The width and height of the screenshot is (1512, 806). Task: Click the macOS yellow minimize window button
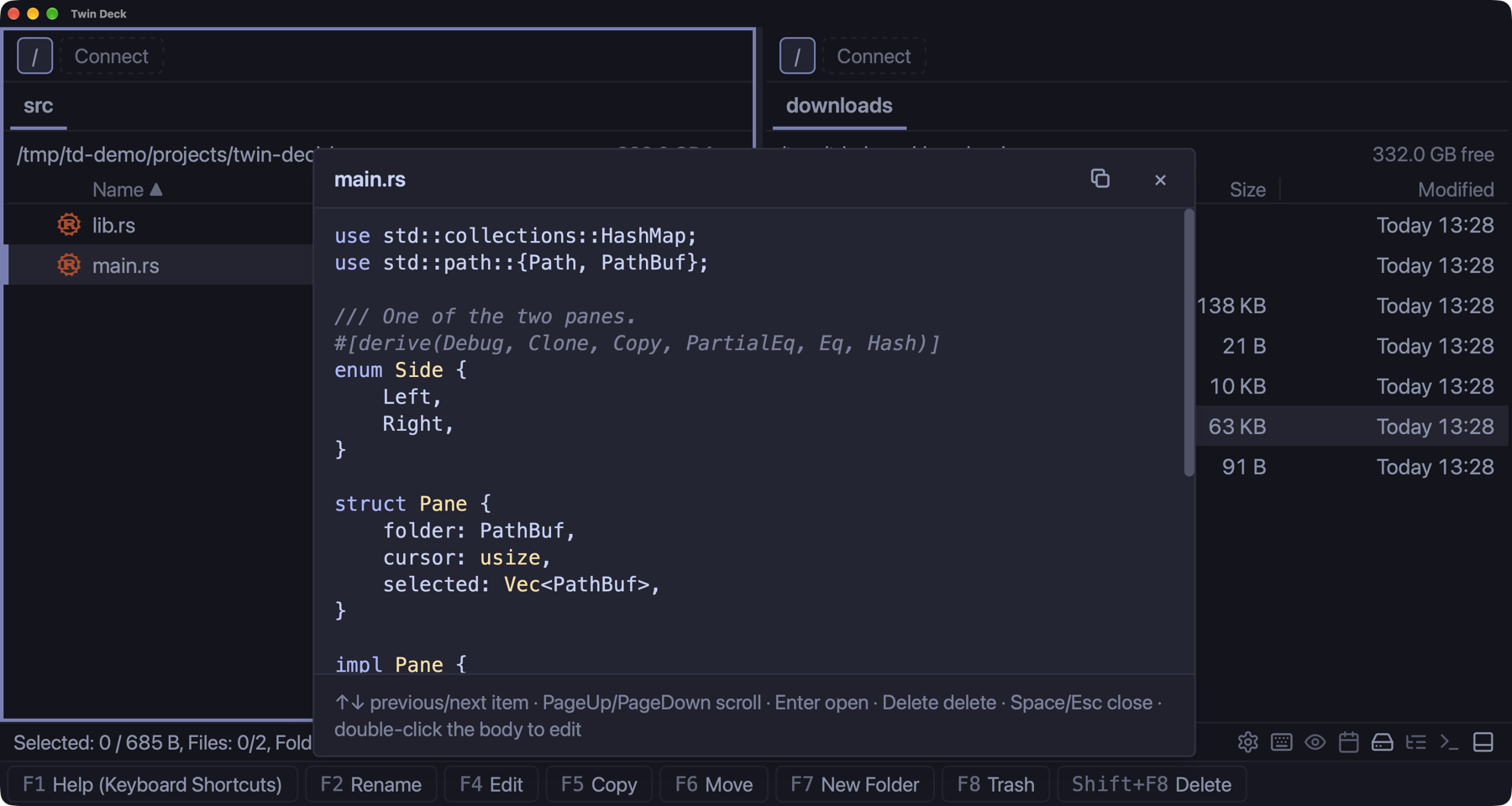[33, 13]
